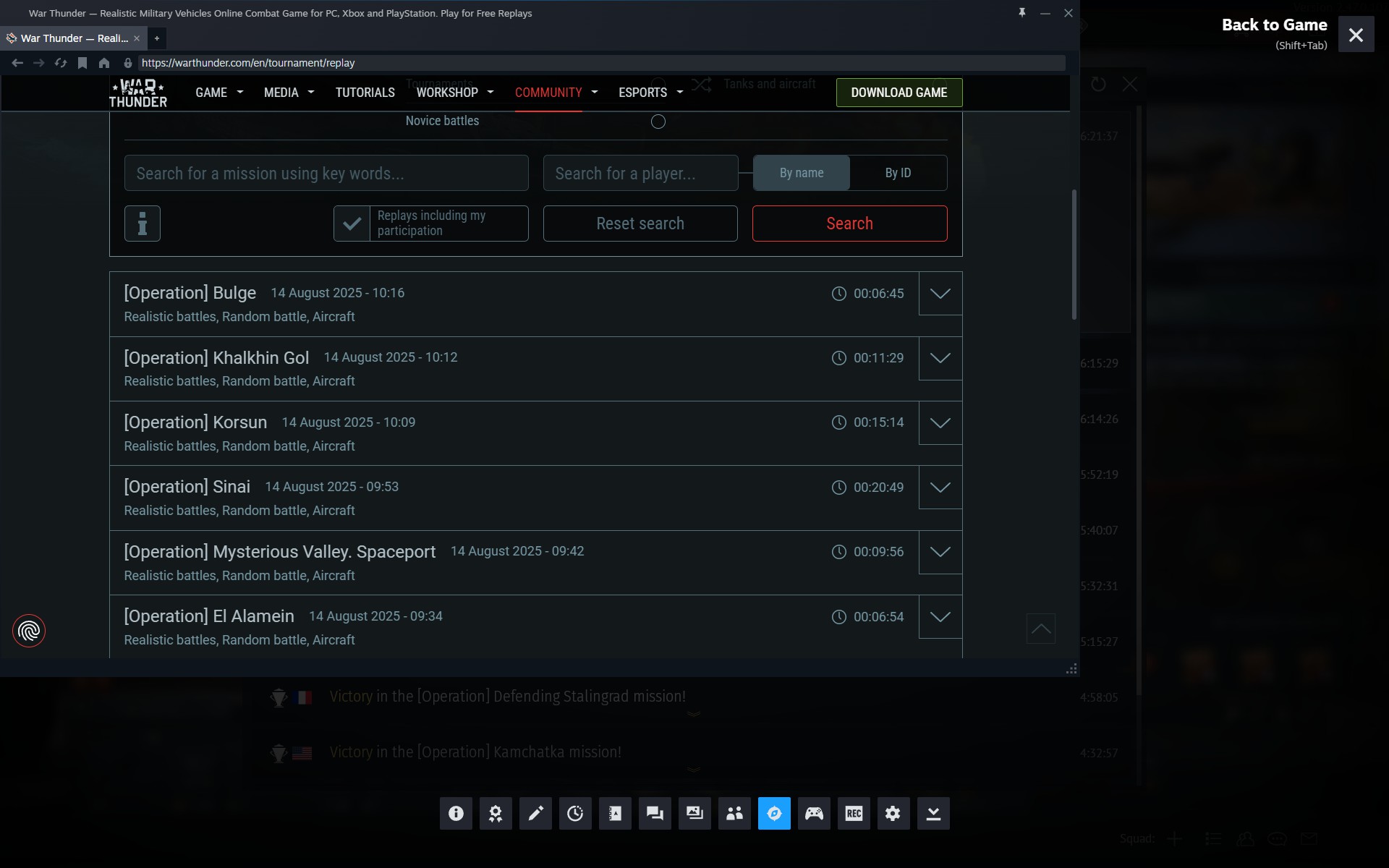Go forward with browser forward arrow
Image resolution: width=1389 pixels, height=868 pixels.
39,63
